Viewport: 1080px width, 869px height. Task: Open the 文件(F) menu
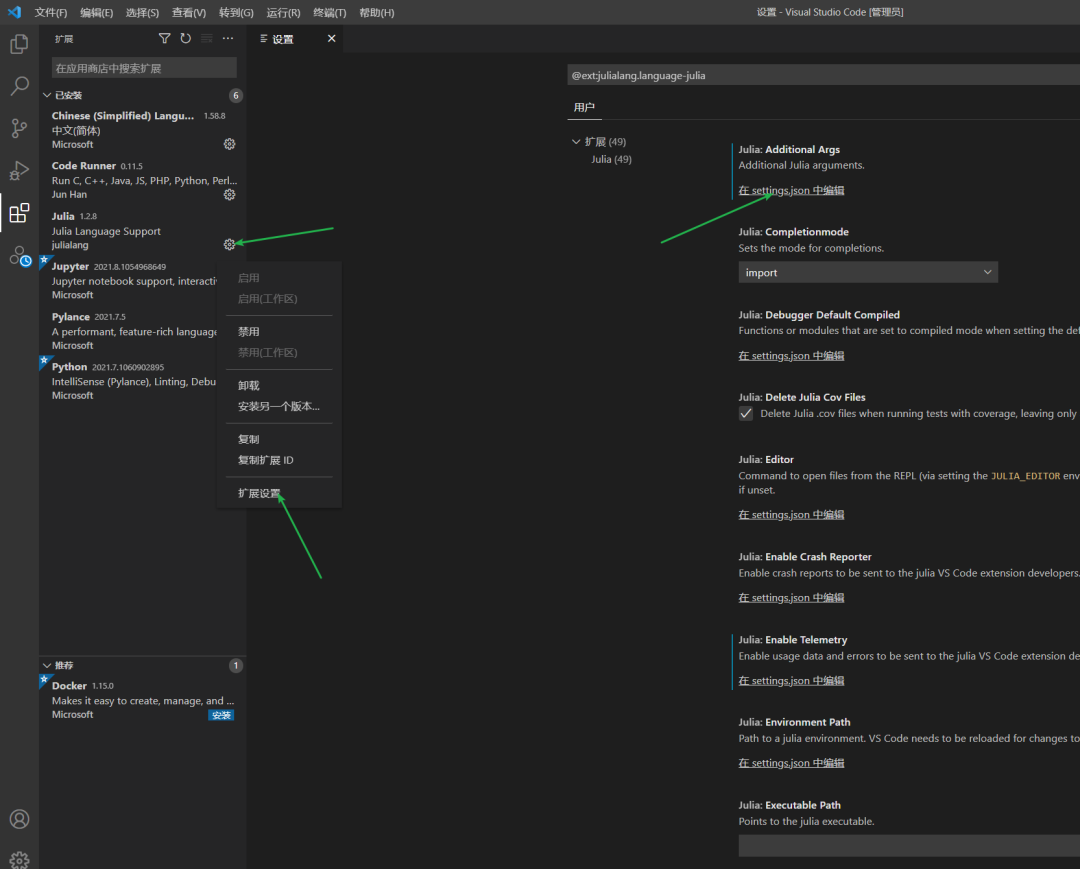[x=51, y=12]
